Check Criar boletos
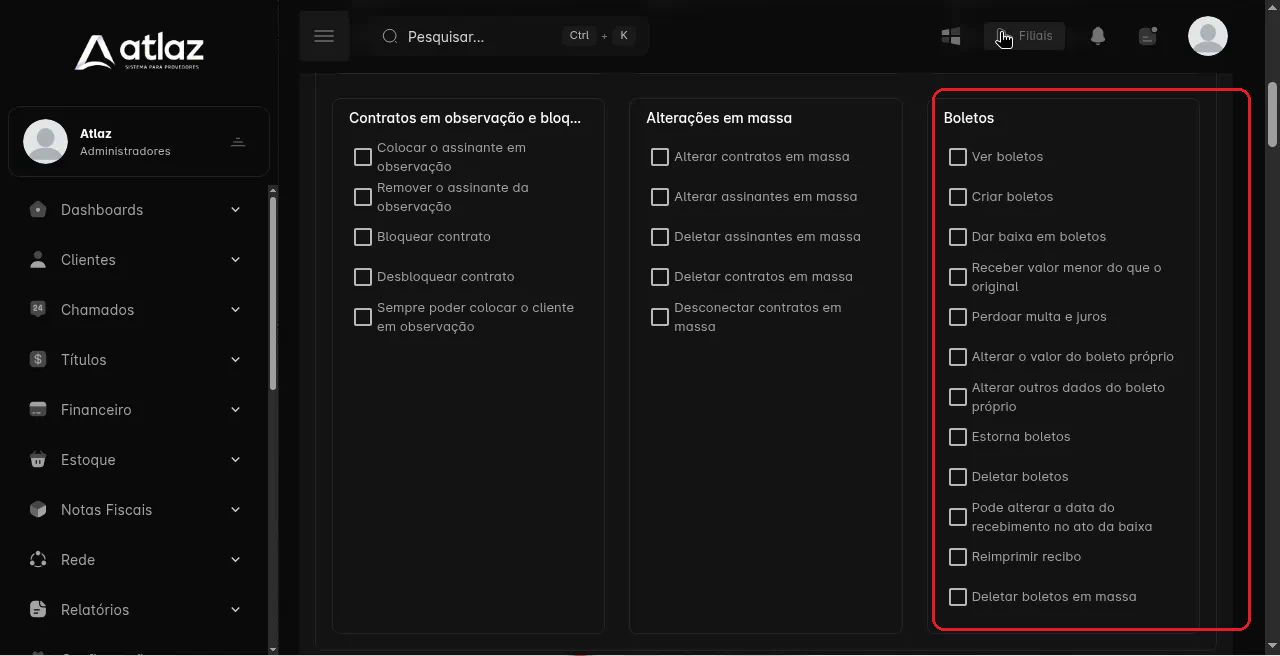This screenshot has width=1280, height=656. [x=958, y=197]
